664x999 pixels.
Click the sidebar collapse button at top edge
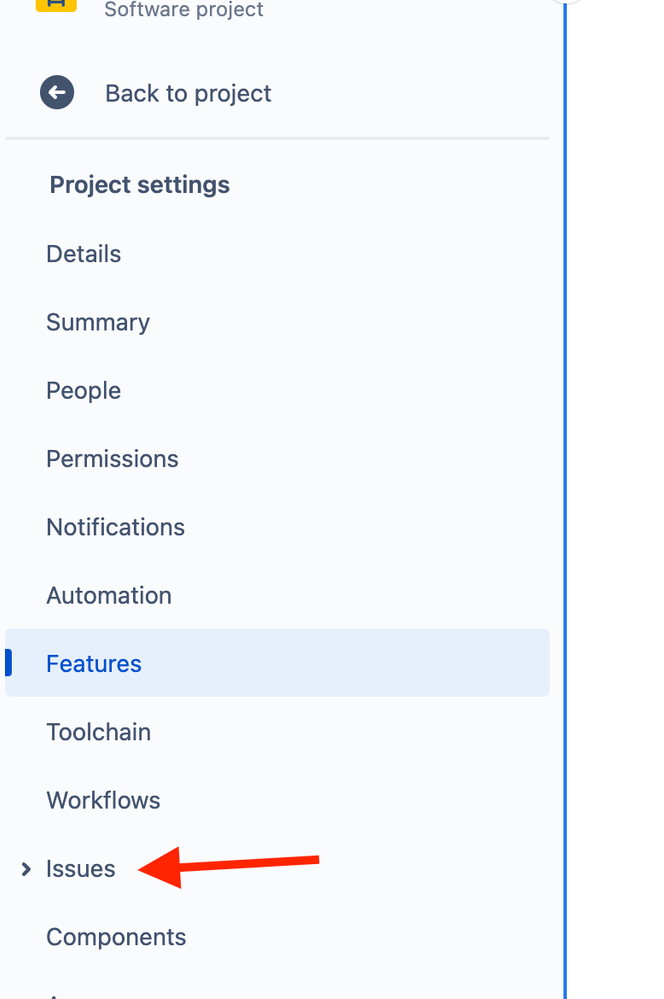pyautogui.click(x=566, y=2)
